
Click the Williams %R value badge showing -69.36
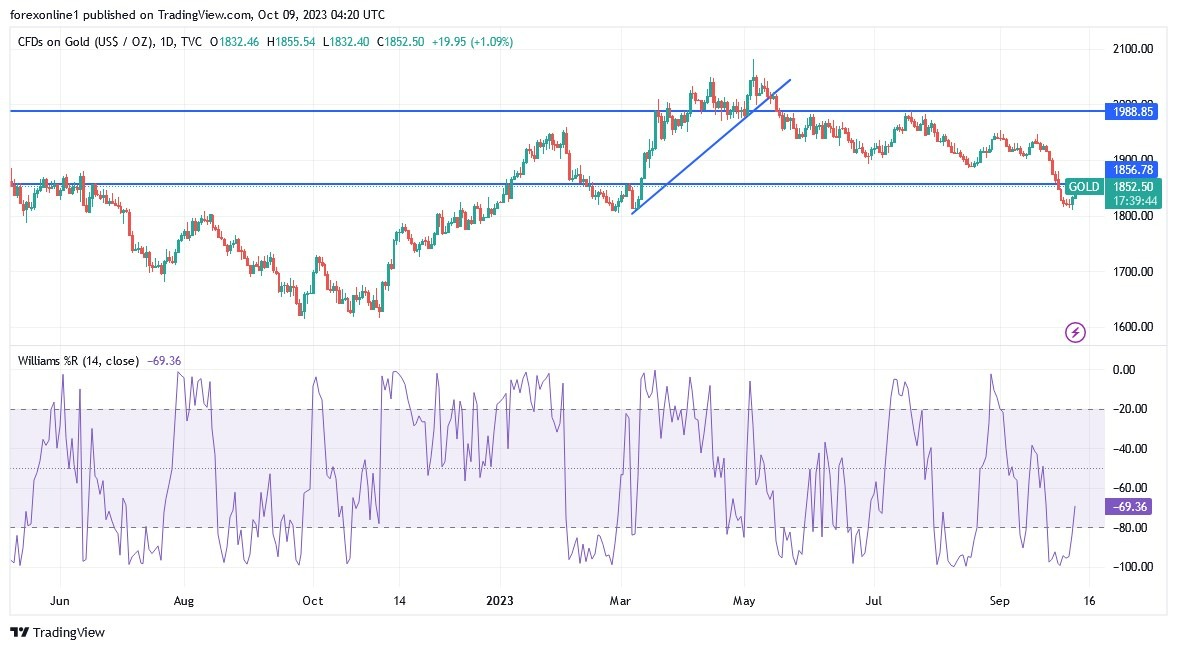pyautogui.click(x=1128, y=508)
